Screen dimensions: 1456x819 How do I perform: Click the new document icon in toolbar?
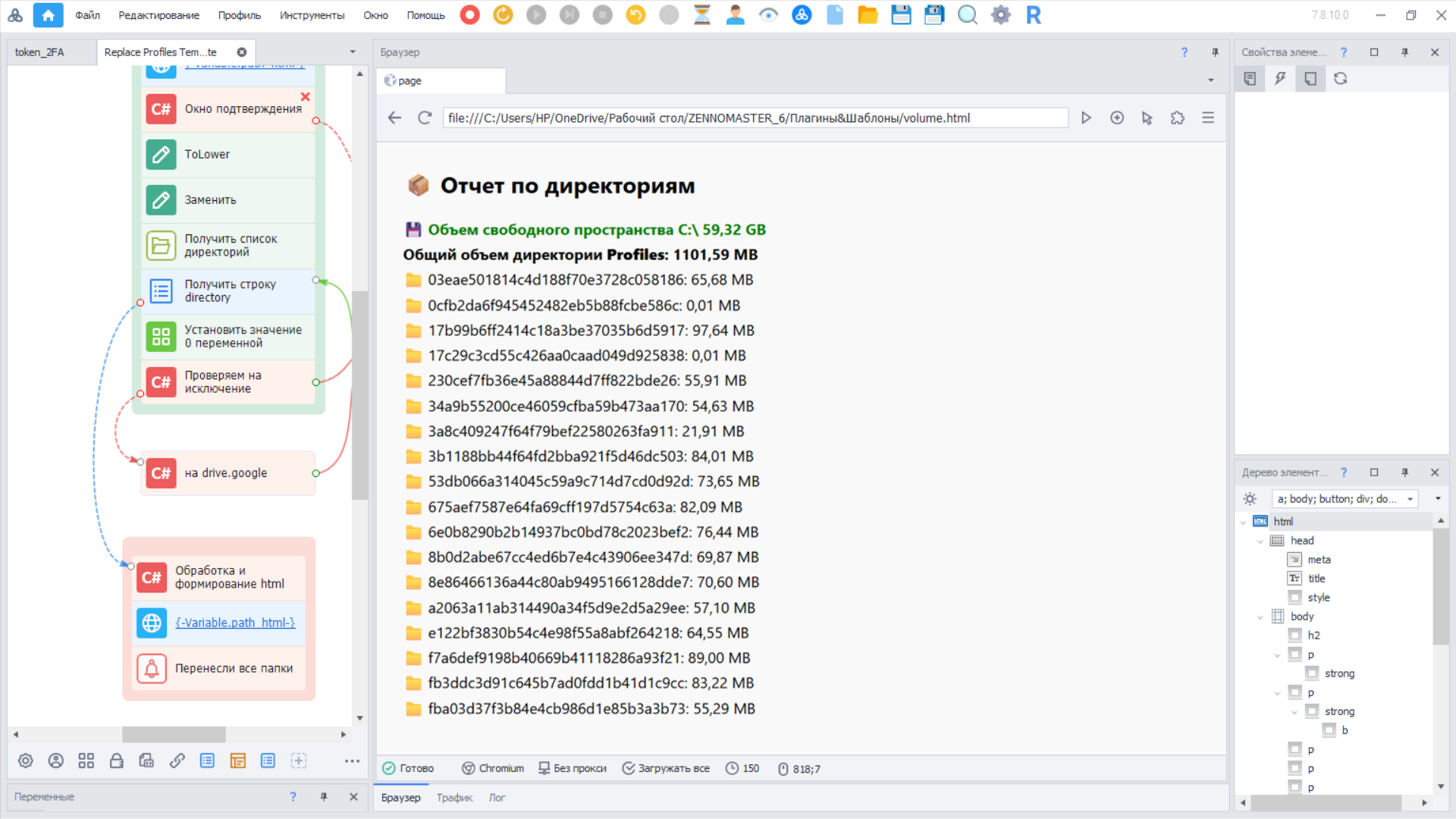pos(835,15)
